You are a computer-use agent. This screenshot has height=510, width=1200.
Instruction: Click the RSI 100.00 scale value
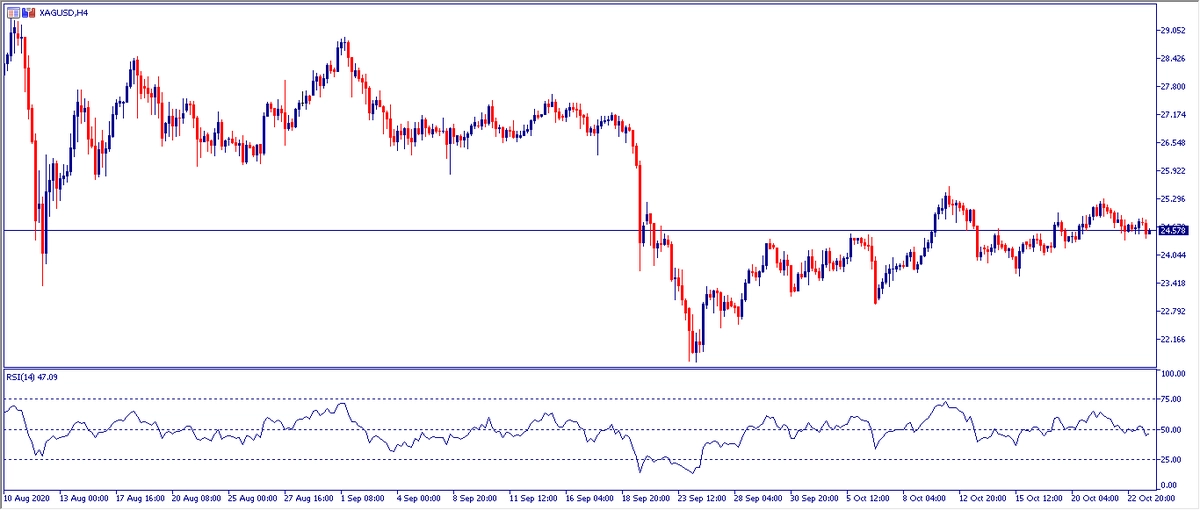[1173, 373]
